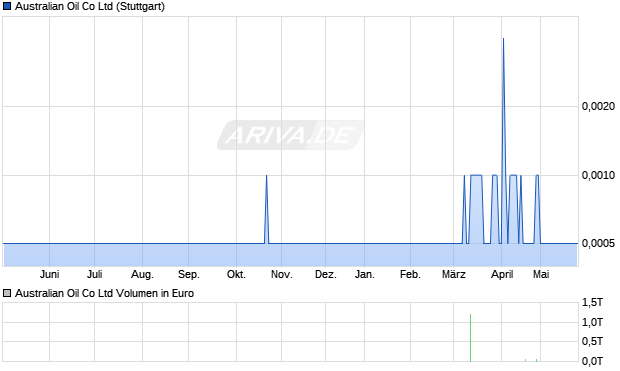Click the 'Feb.' month label
The image size is (620, 371).
tap(410, 274)
